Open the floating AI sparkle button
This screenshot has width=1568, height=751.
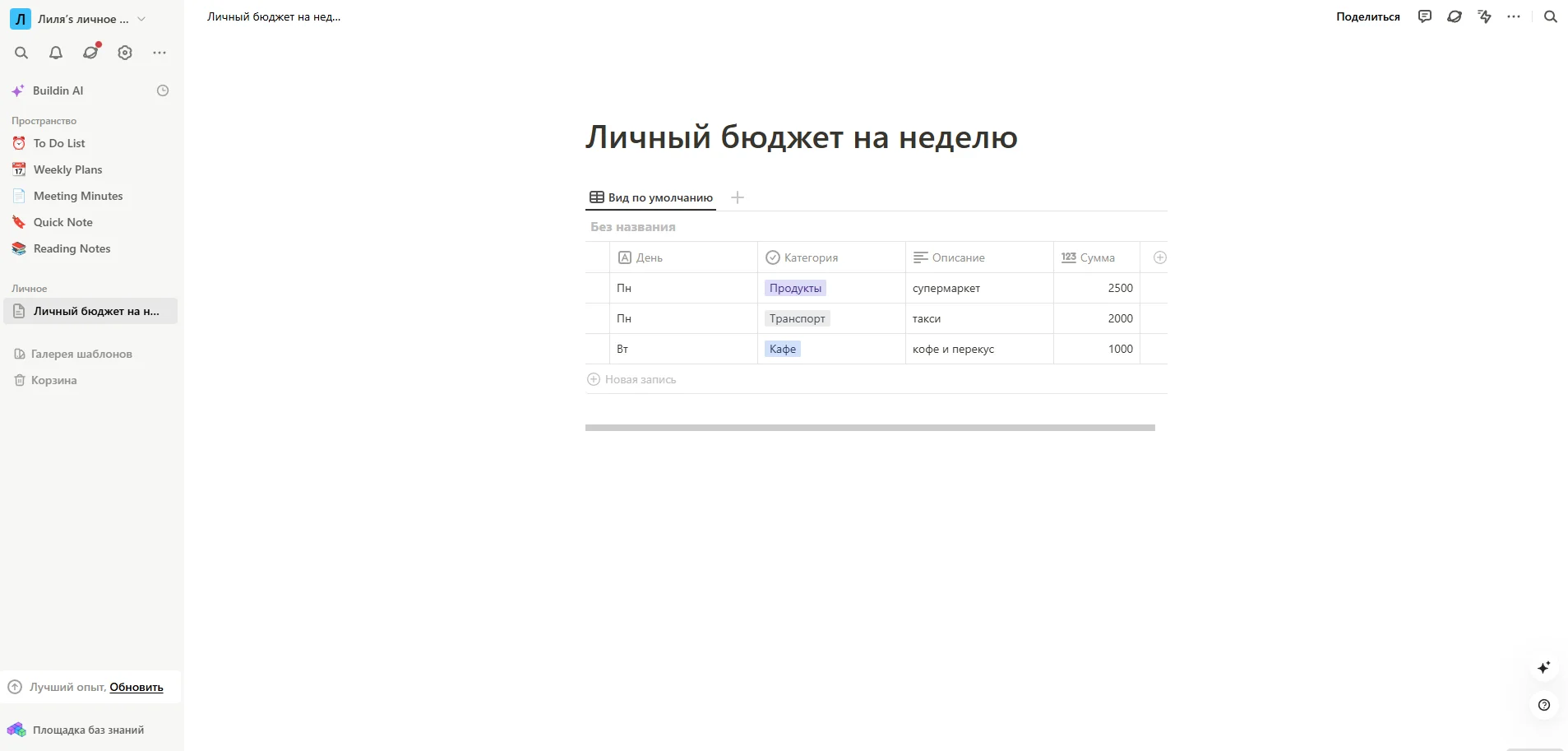pos(1544,667)
